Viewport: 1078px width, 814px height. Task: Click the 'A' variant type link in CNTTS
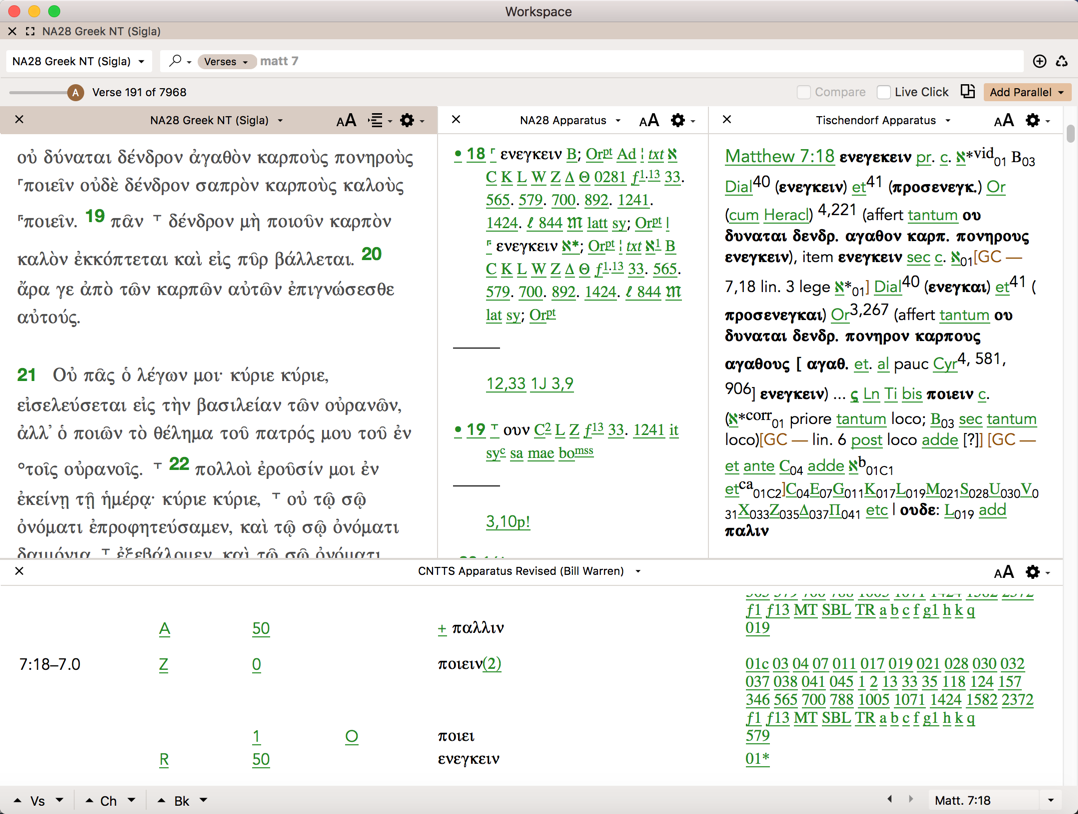click(x=164, y=629)
